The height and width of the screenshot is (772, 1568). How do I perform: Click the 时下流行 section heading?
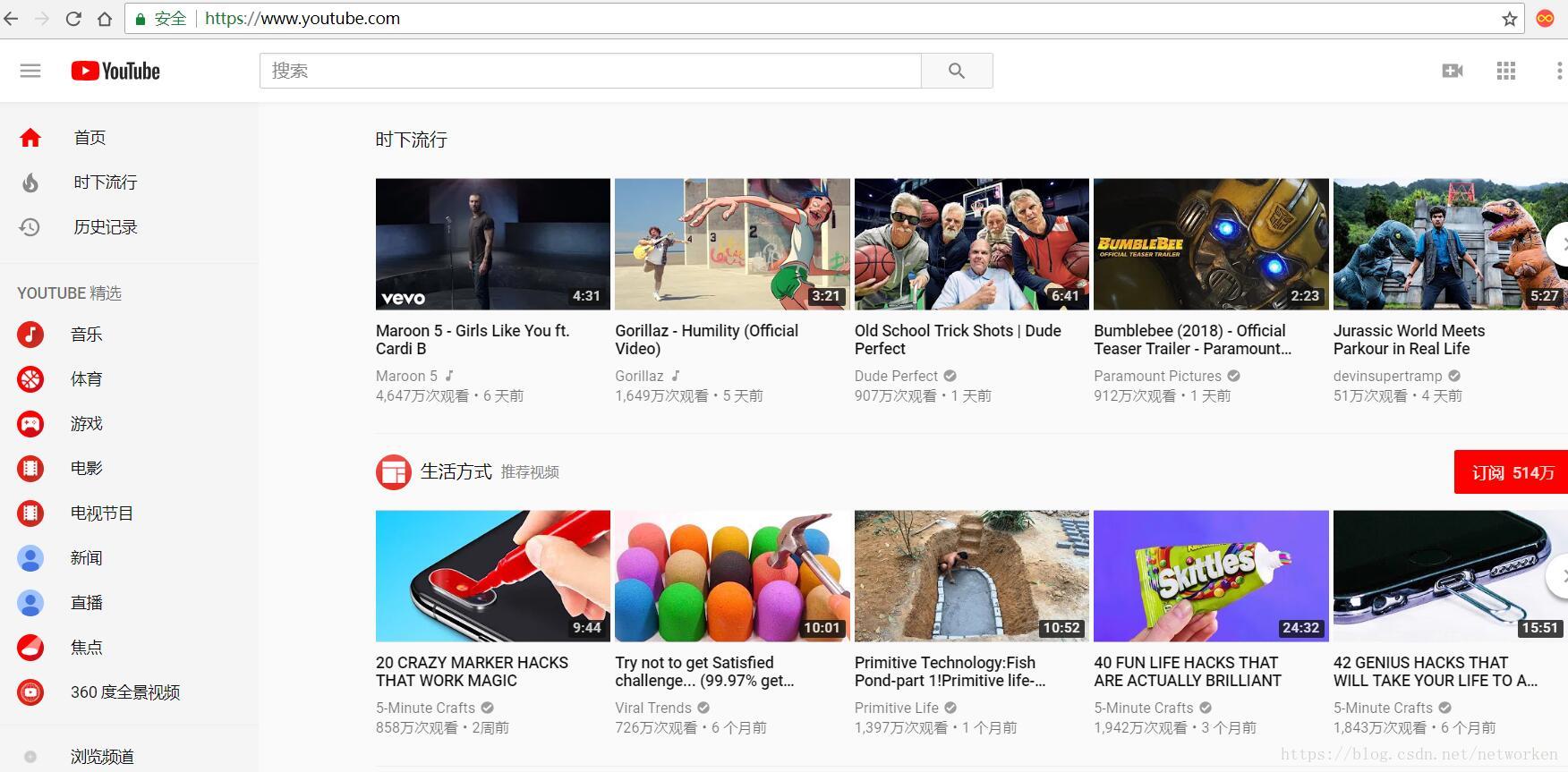411,140
